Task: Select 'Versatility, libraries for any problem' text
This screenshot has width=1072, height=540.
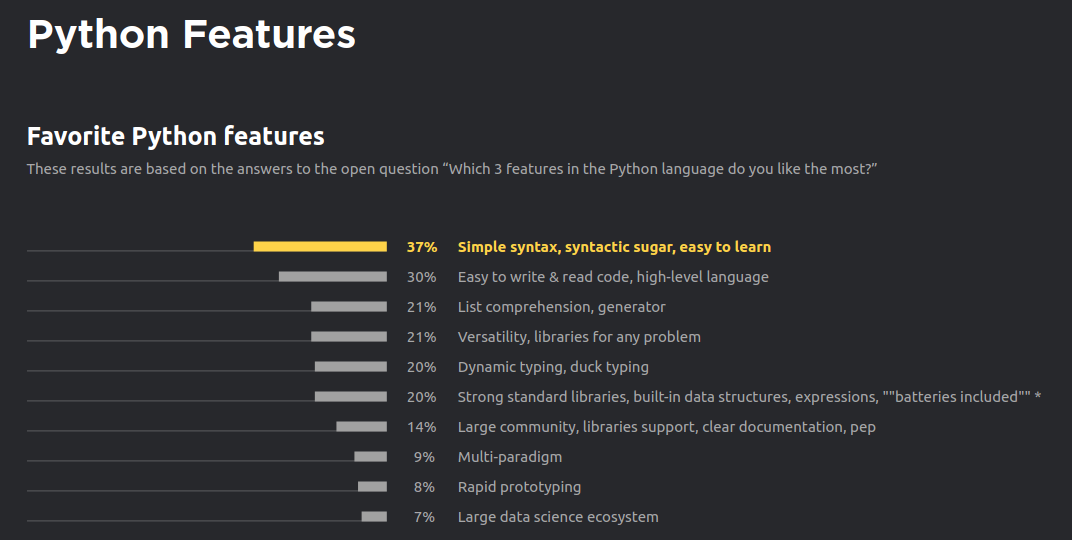Action: [x=579, y=337]
